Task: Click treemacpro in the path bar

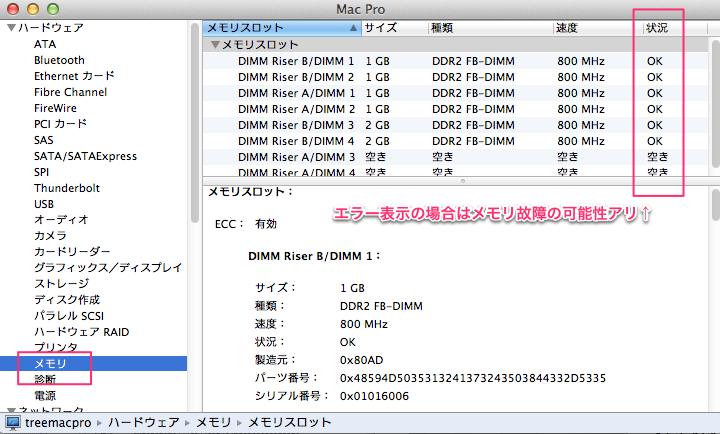Action: (58, 423)
